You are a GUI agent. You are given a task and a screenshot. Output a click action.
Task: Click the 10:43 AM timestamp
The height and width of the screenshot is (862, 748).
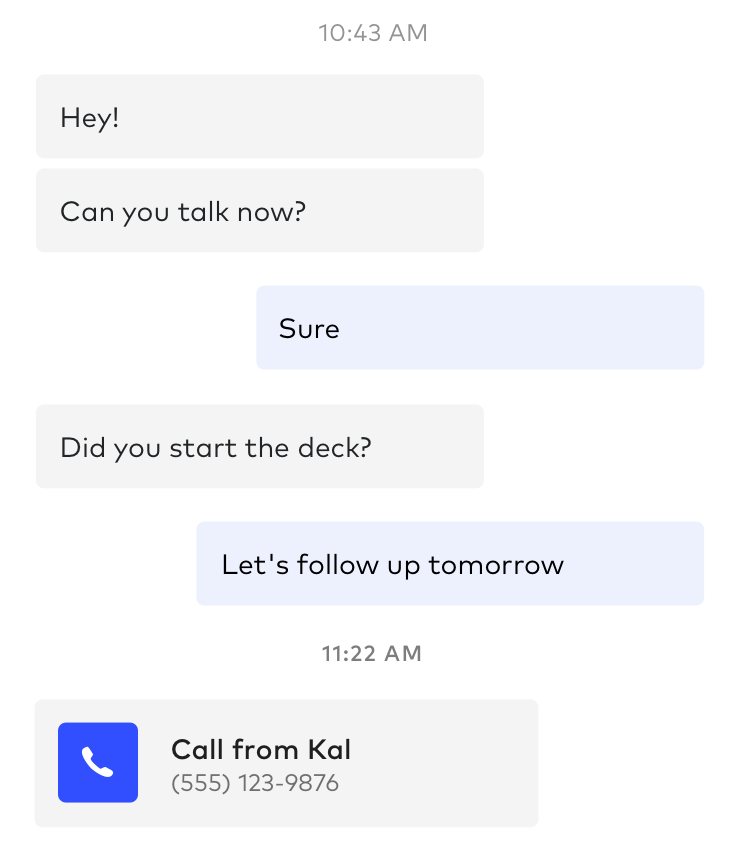(373, 33)
